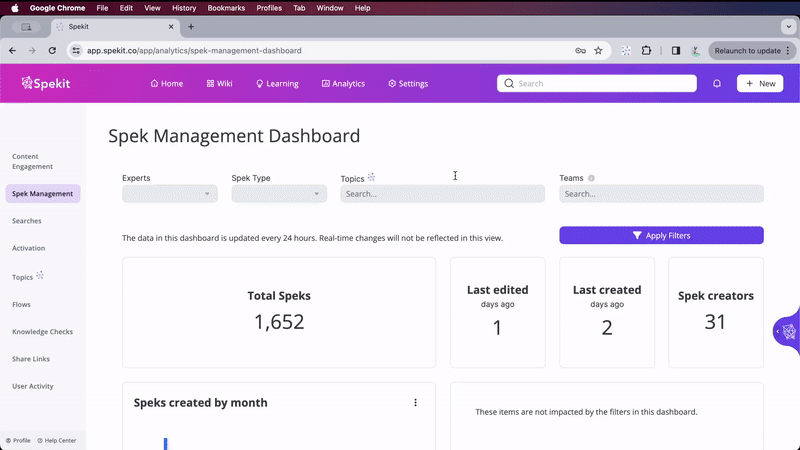Reload the current page
This screenshot has height=450, width=800.
tap(52, 51)
